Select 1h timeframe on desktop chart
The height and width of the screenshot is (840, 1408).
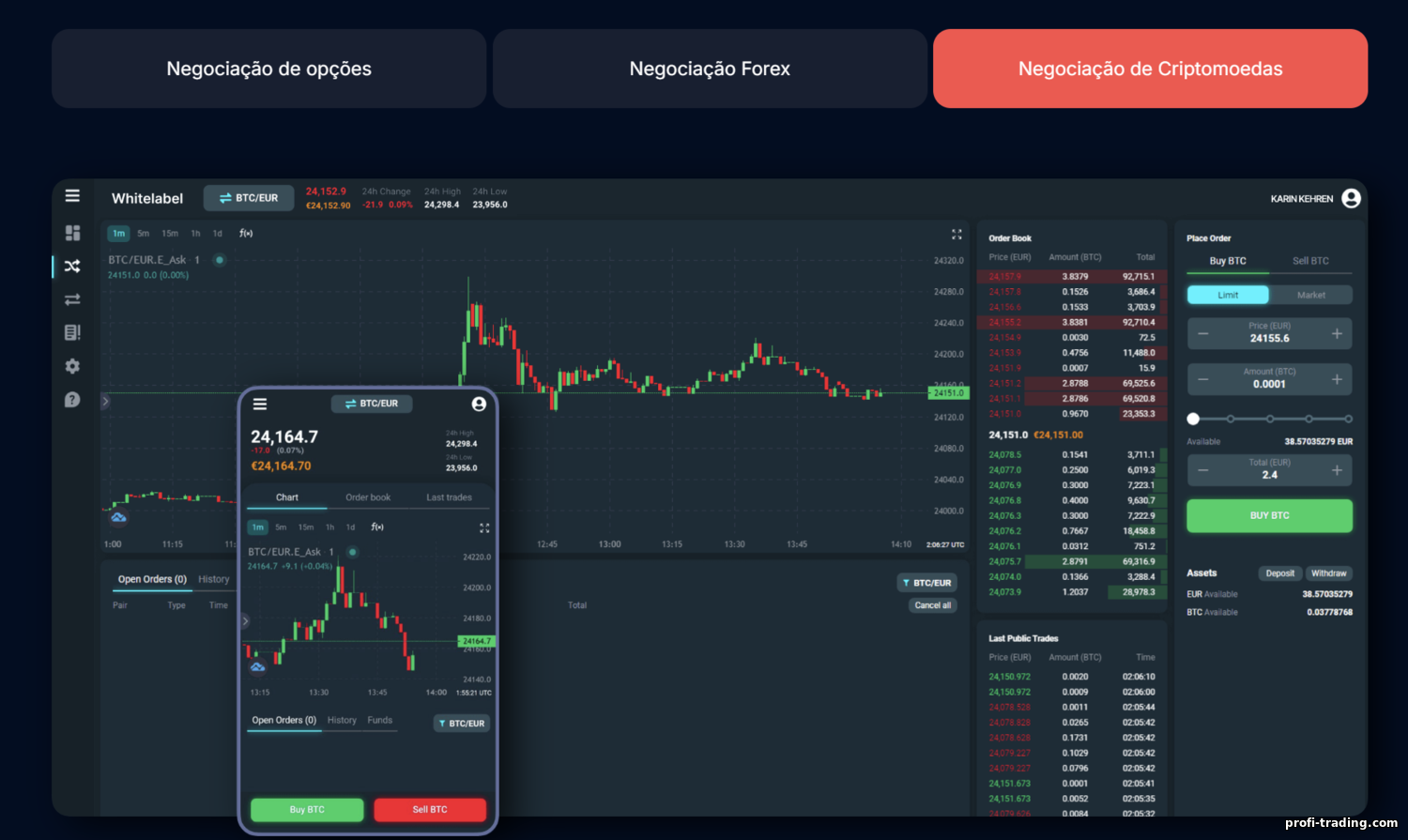point(195,234)
